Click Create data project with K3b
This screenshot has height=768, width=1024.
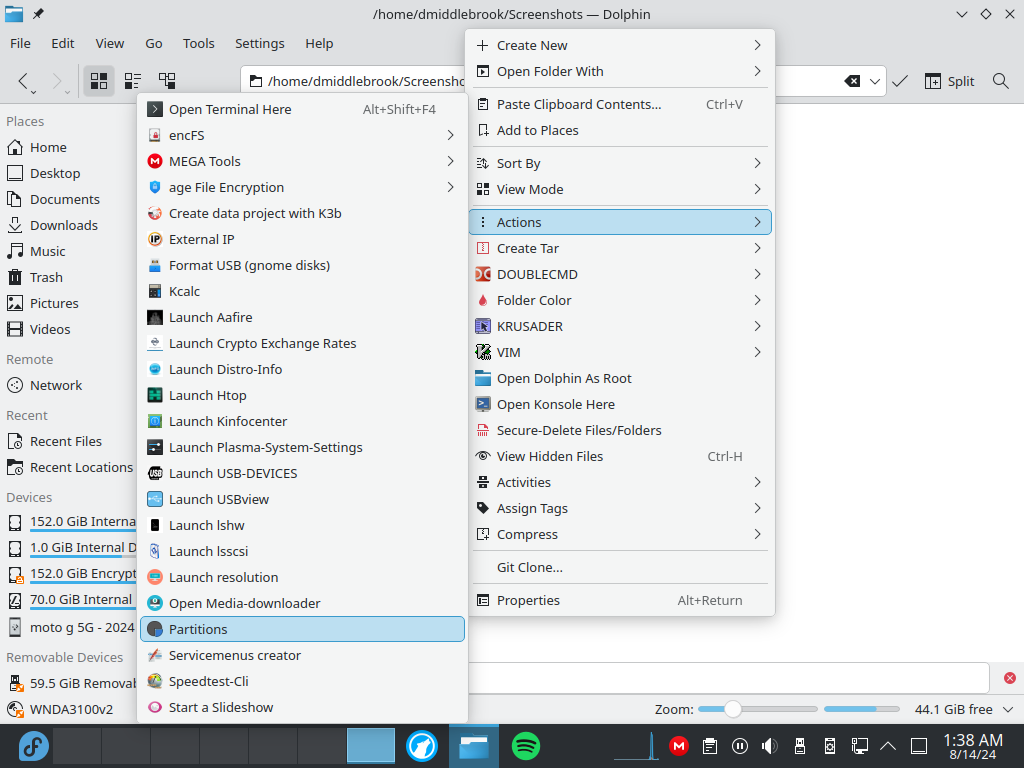pos(302,214)
